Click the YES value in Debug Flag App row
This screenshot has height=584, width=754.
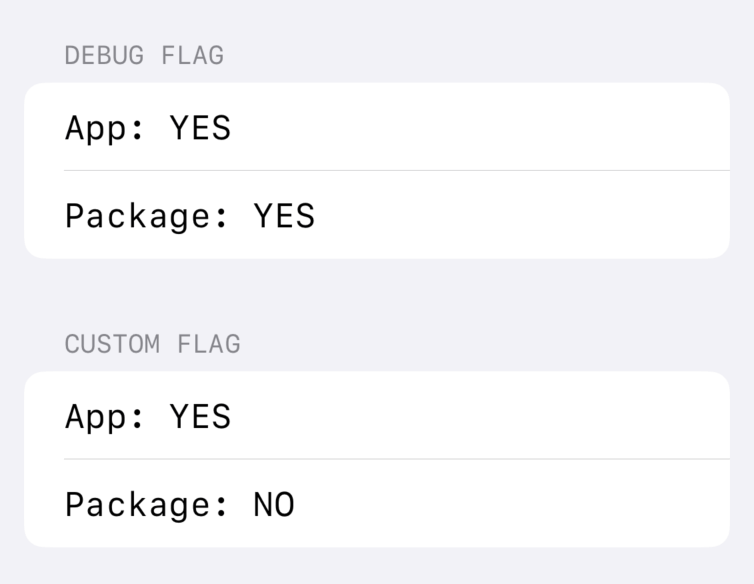[200, 128]
